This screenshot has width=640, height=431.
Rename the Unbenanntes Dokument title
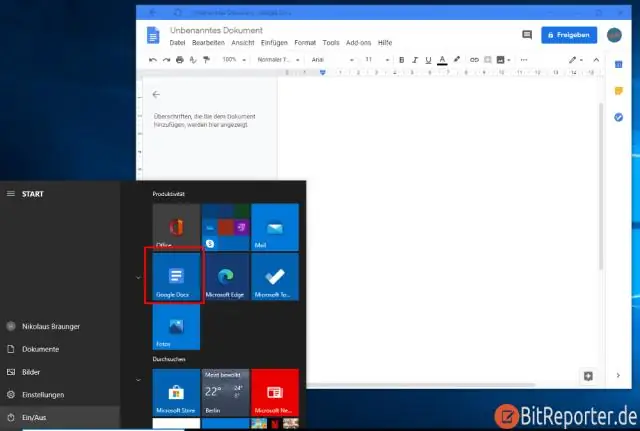tap(216, 30)
